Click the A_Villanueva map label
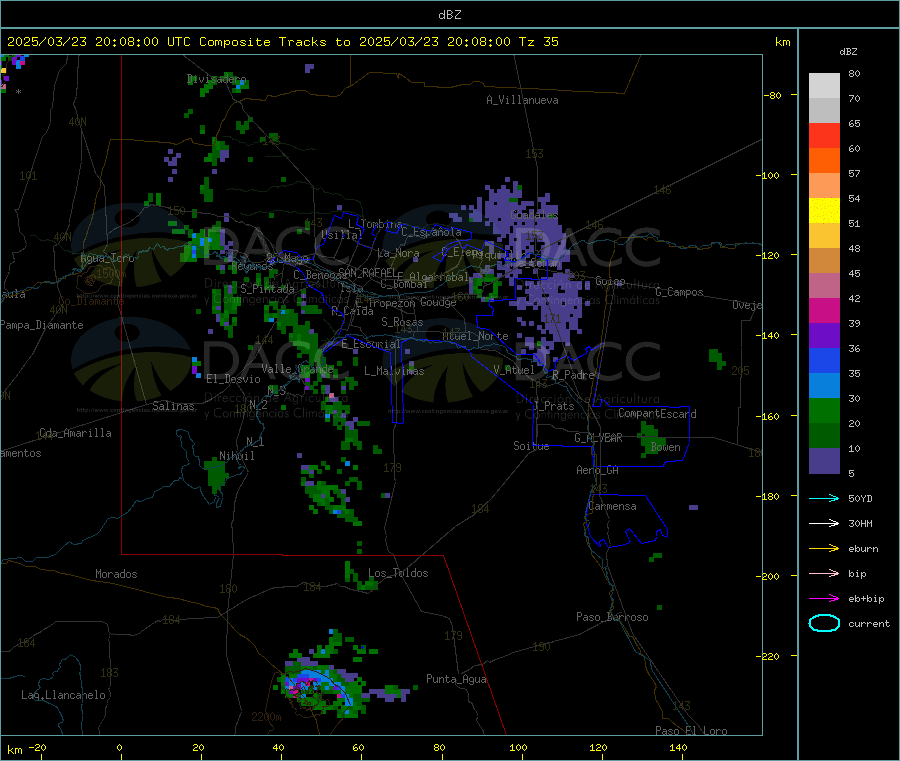The height and width of the screenshot is (761, 900). pyautogui.click(x=522, y=100)
